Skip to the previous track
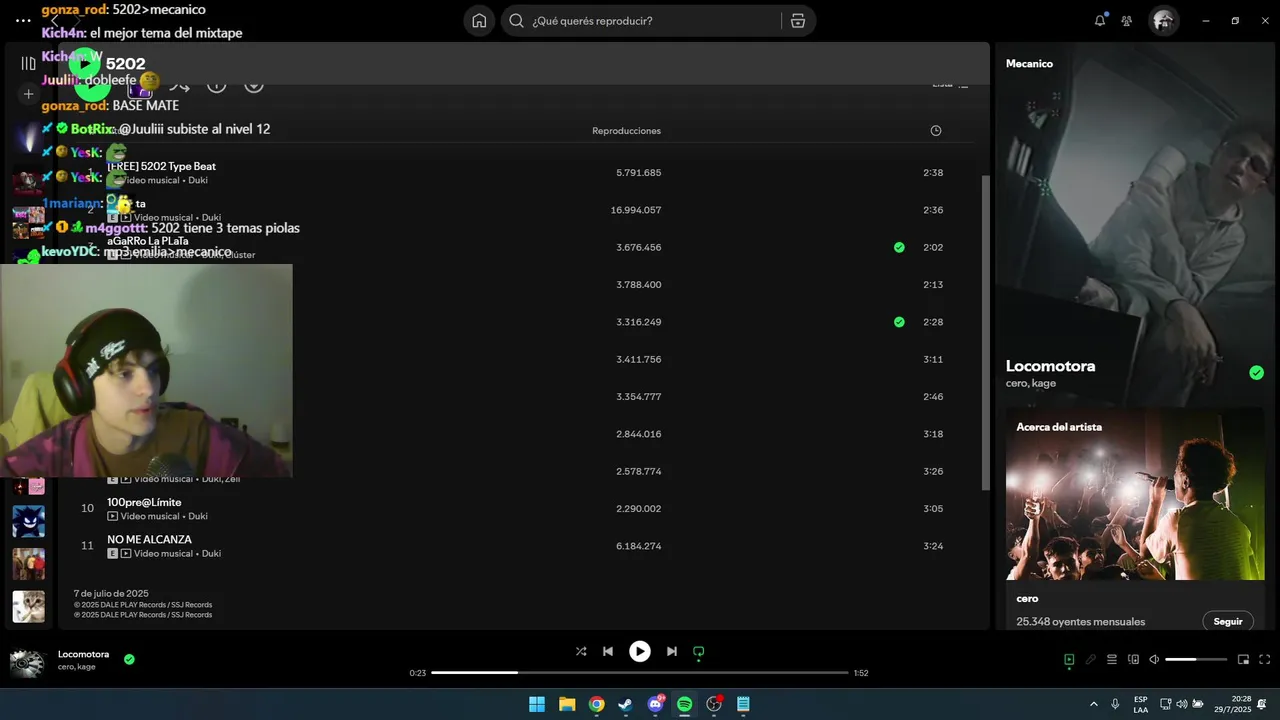 [x=608, y=651]
